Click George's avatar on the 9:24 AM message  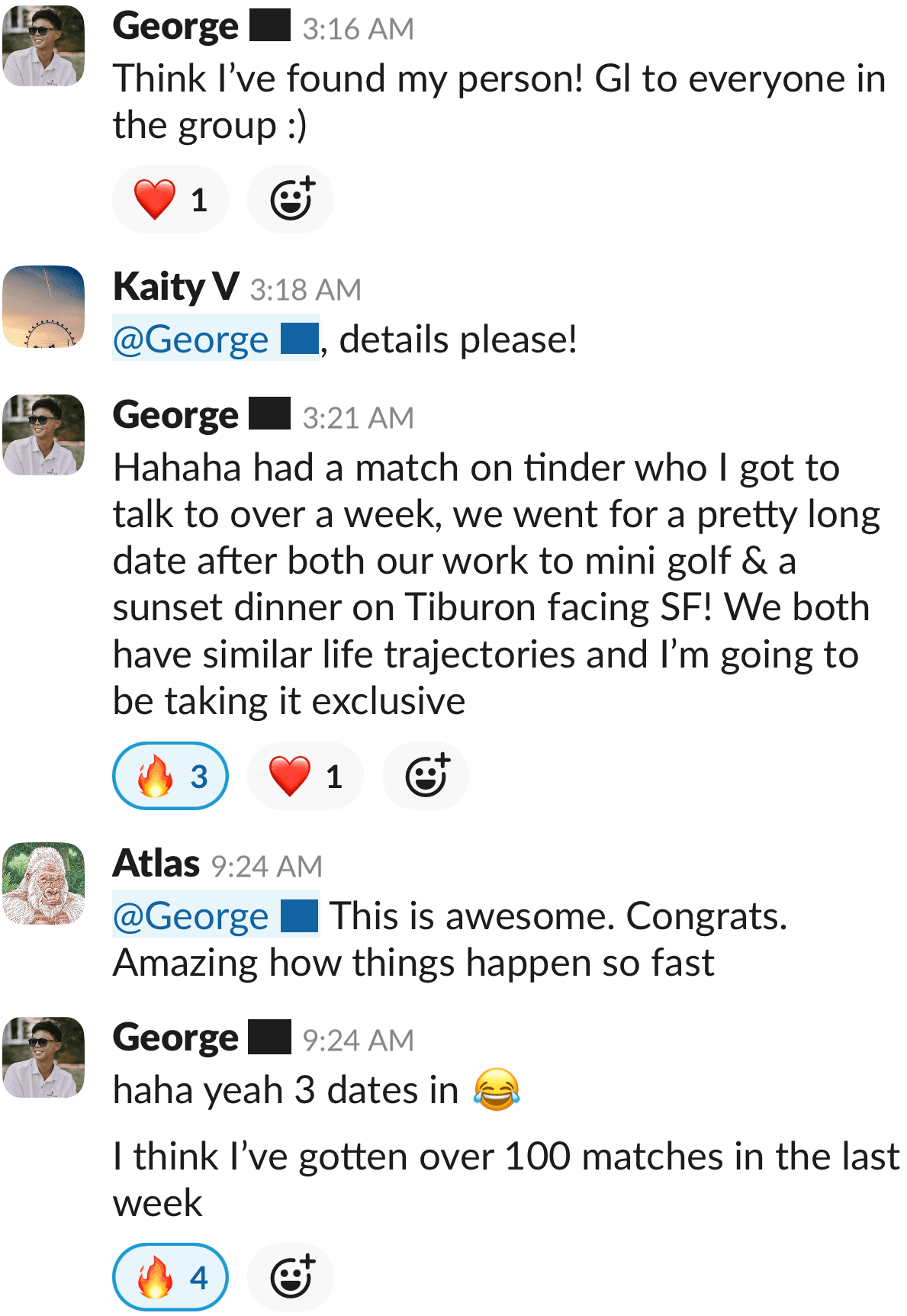pyautogui.click(x=43, y=1057)
